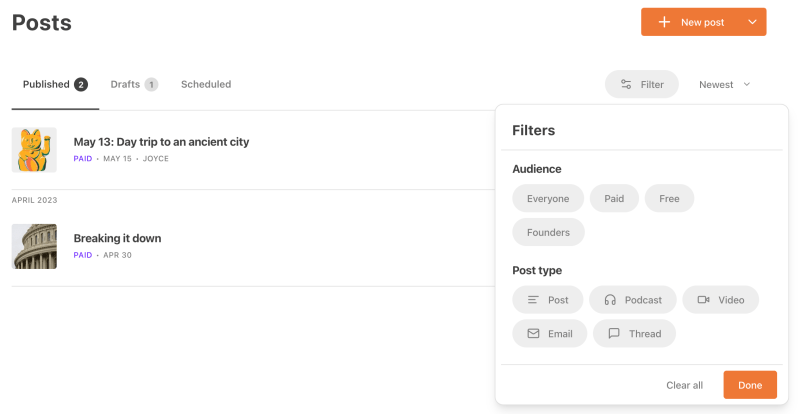Toggle the Everyone audience filter

tap(548, 199)
